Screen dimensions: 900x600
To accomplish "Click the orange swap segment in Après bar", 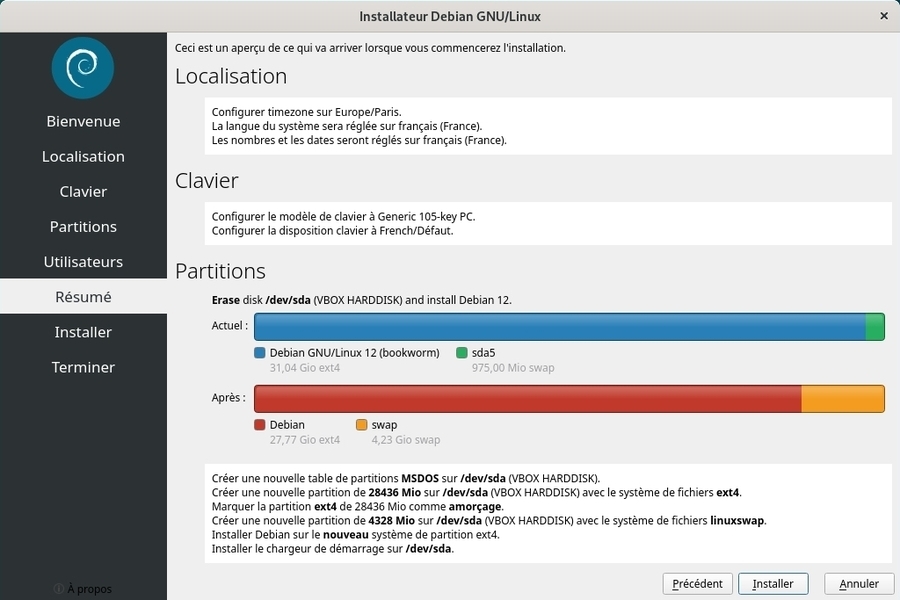I will (x=842, y=399).
